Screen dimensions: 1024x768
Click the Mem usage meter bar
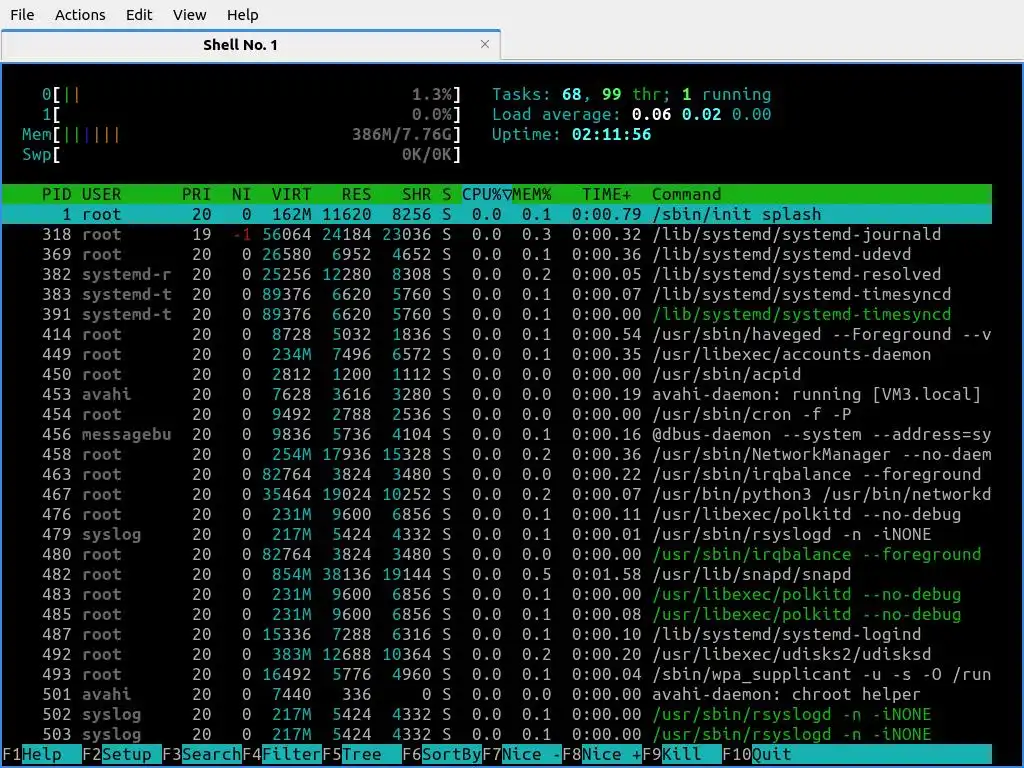[242, 135]
